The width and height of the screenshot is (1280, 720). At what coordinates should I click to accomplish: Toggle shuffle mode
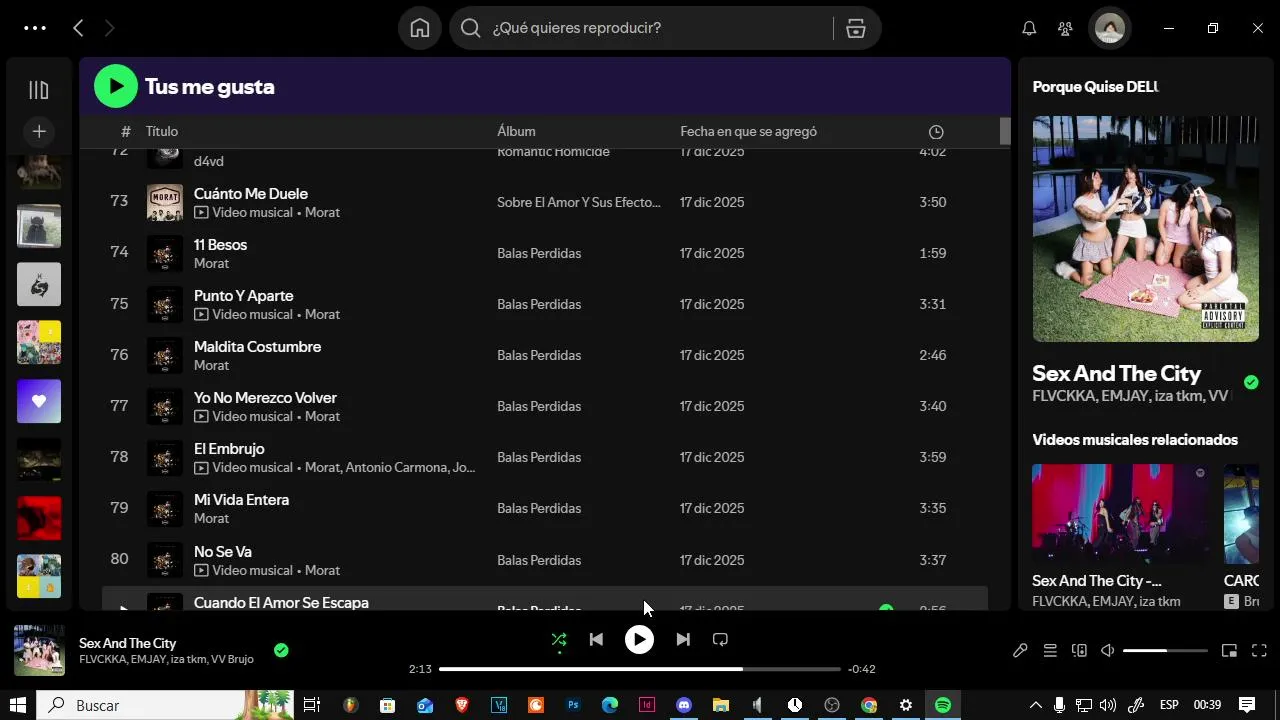559,639
